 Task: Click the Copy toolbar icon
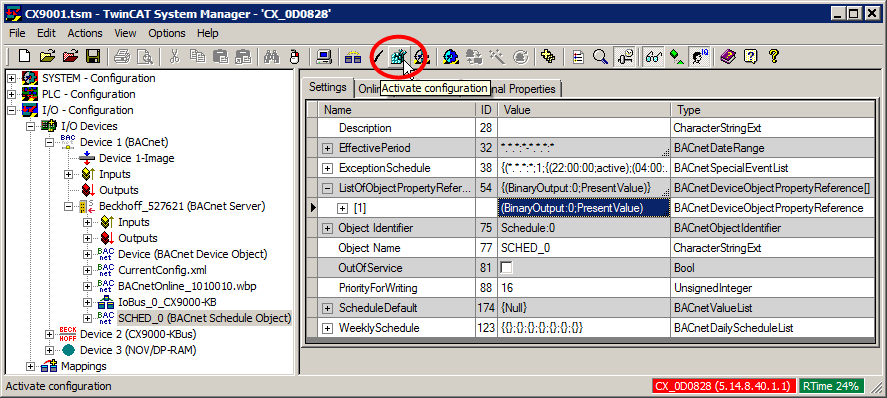[x=197, y=56]
